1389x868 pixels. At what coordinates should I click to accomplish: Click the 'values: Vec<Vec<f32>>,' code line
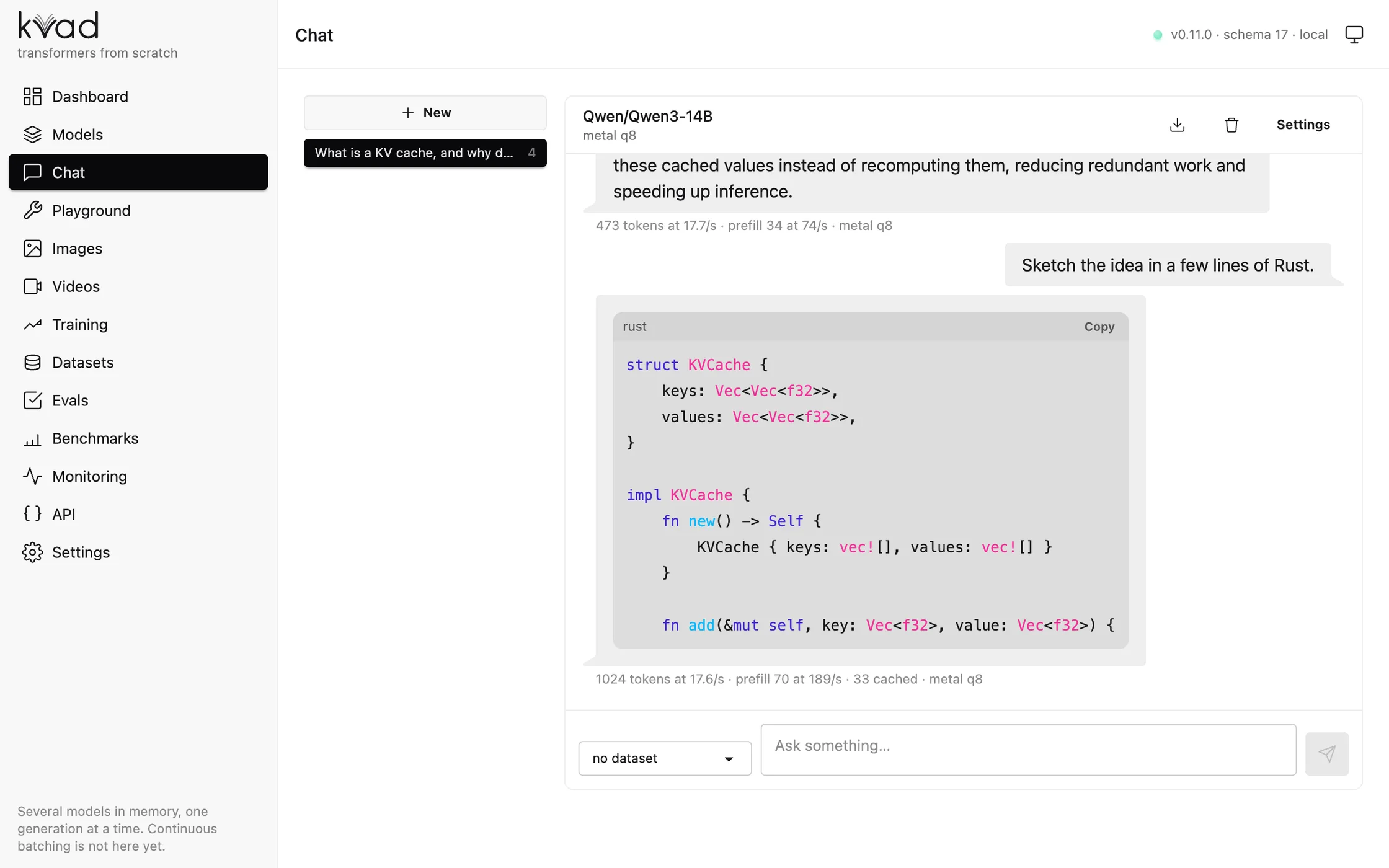[759, 417]
